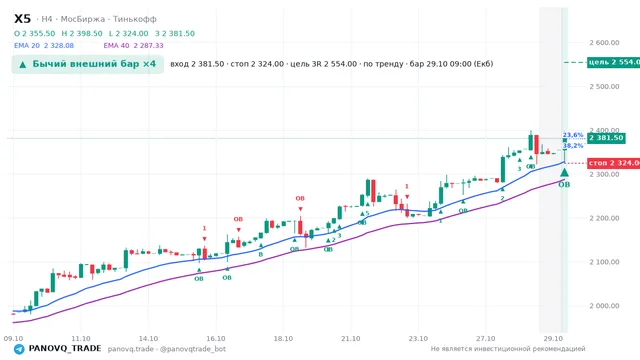Click the 38,2% Fibonacci level label
Image resolution: width=640 pixels, height=360 pixels.
[x=573, y=145]
